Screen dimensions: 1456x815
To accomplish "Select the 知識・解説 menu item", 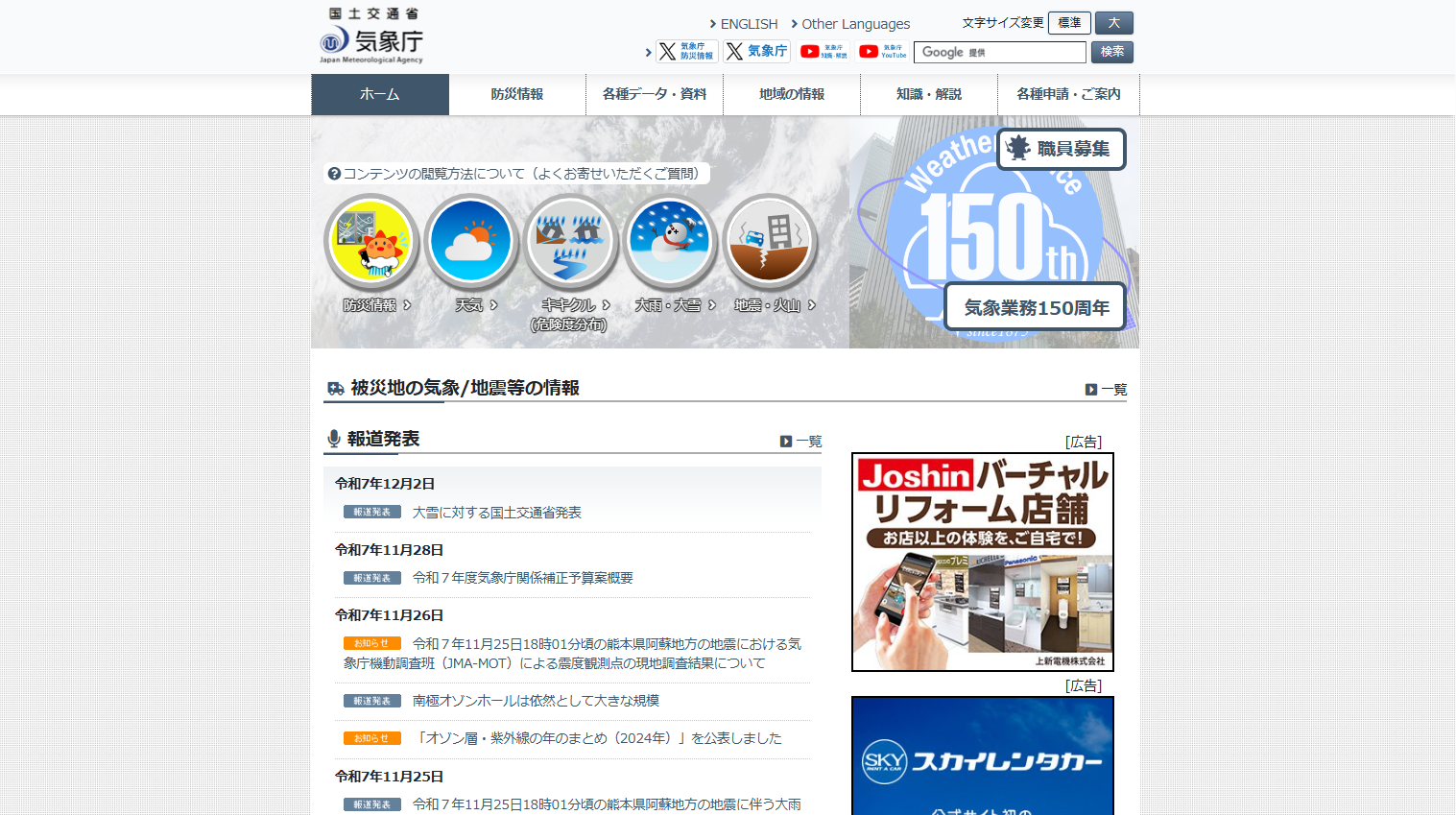I will [929, 94].
